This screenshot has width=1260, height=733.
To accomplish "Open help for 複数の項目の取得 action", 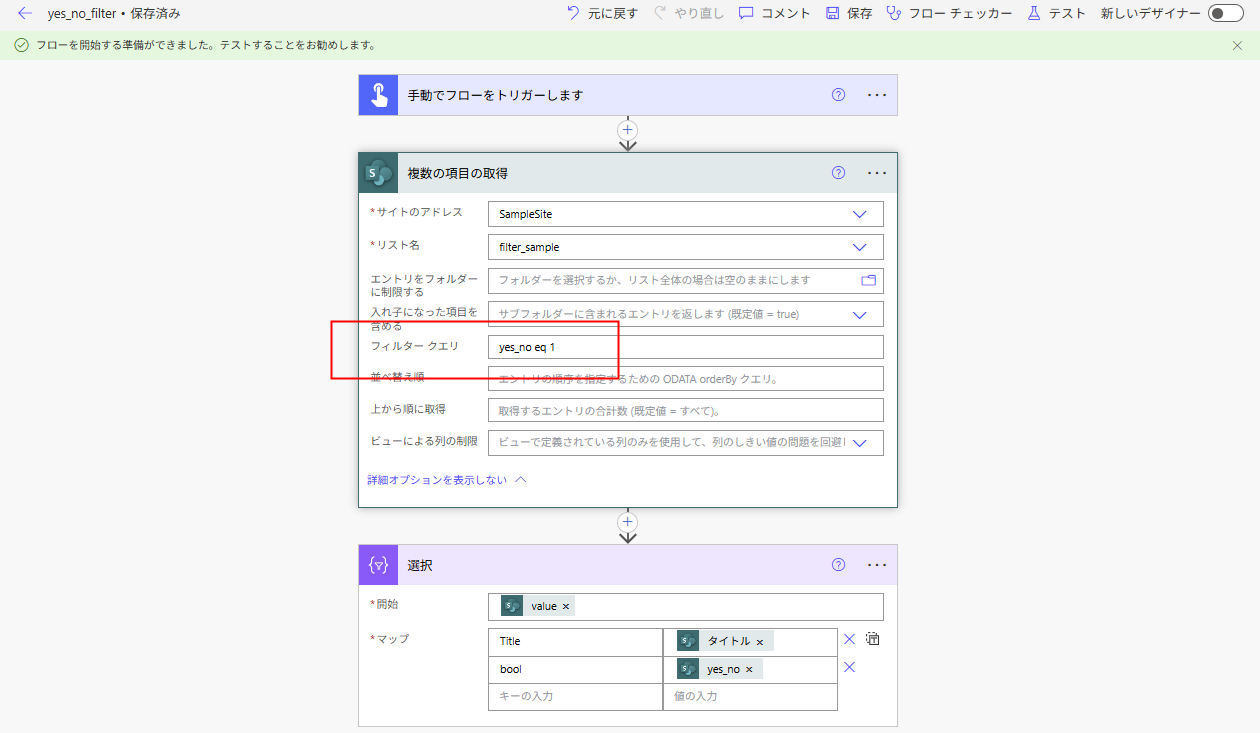I will point(838,173).
